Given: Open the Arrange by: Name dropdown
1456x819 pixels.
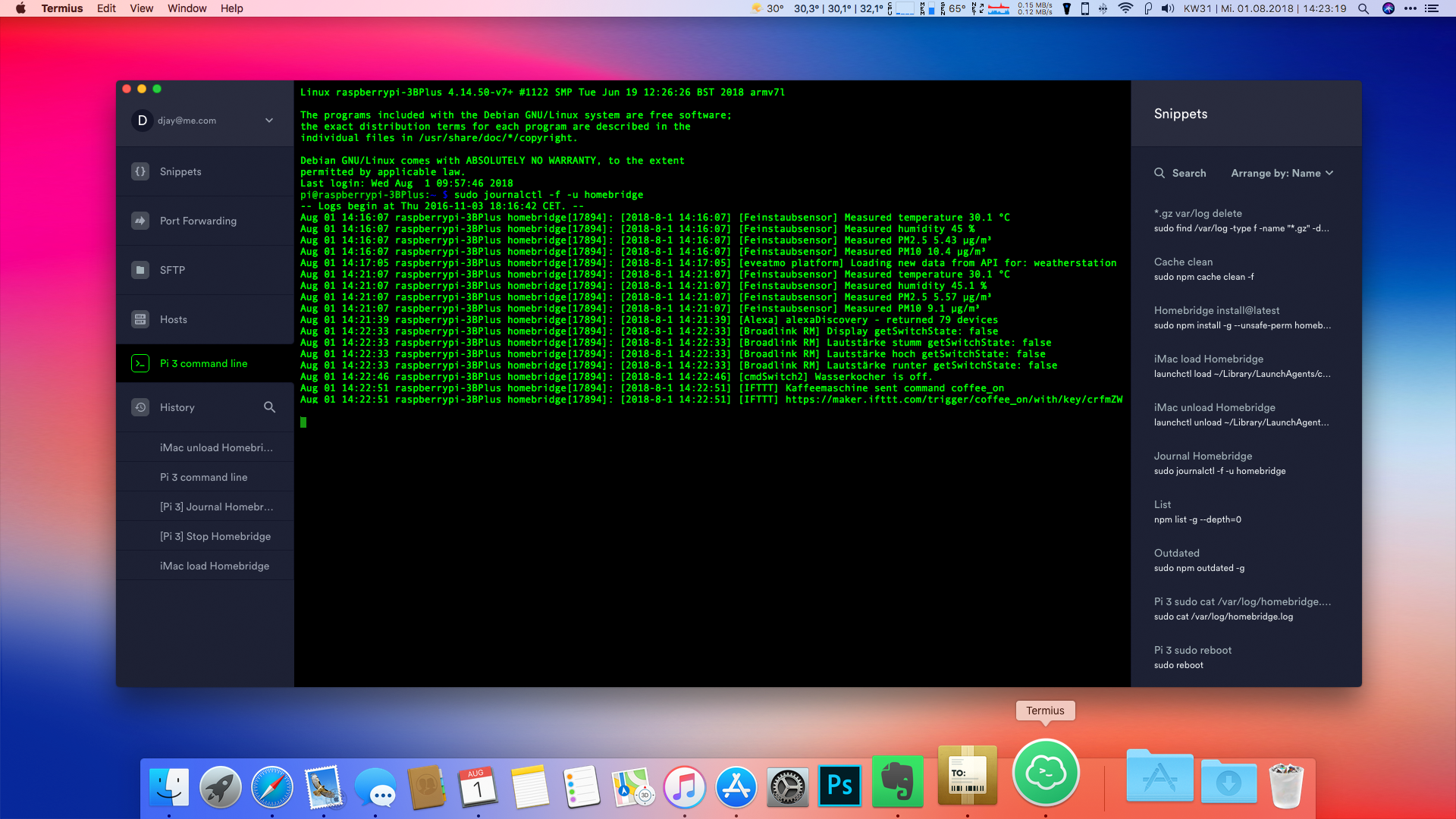Looking at the screenshot, I should (1282, 173).
